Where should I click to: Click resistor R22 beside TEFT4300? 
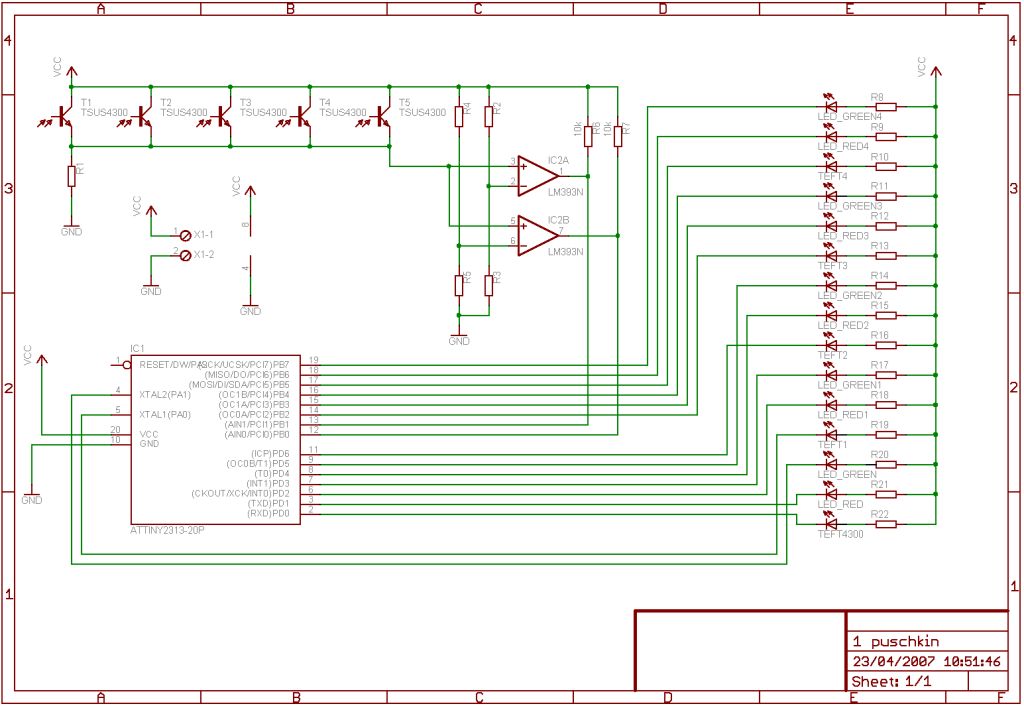click(x=881, y=523)
